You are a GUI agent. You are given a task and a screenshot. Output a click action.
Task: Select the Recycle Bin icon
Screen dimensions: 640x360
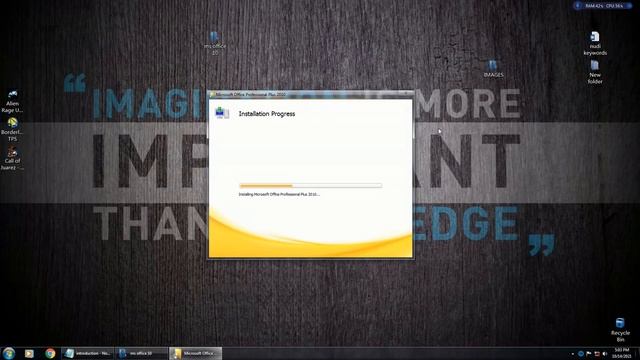pyautogui.click(x=620, y=330)
